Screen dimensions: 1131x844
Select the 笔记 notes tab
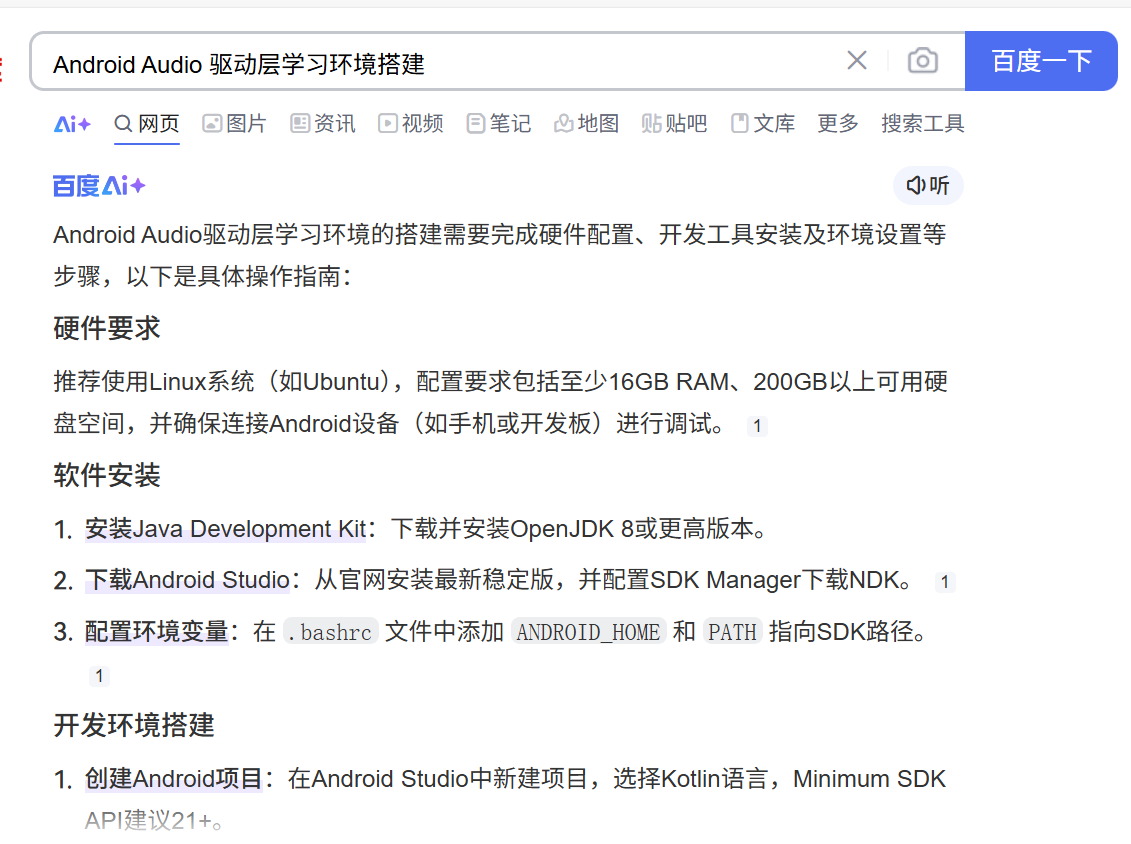coord(498,124)
